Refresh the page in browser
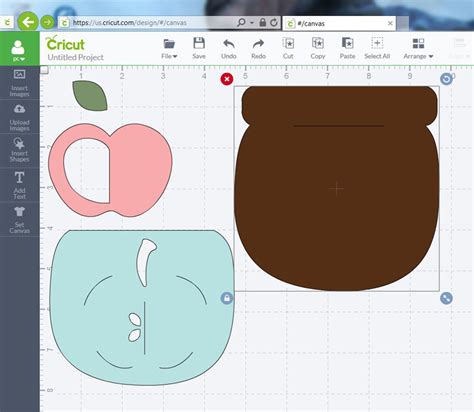The width and height of the screenshot is (474, 412). pyautogui.click(x=274, y=22)
